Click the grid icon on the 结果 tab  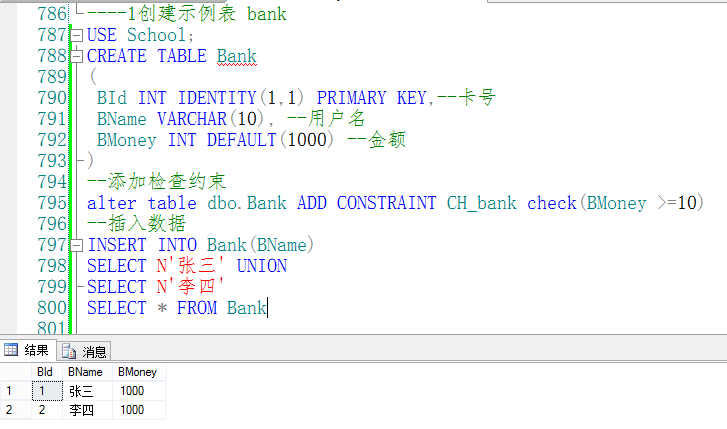coord(11,350)
